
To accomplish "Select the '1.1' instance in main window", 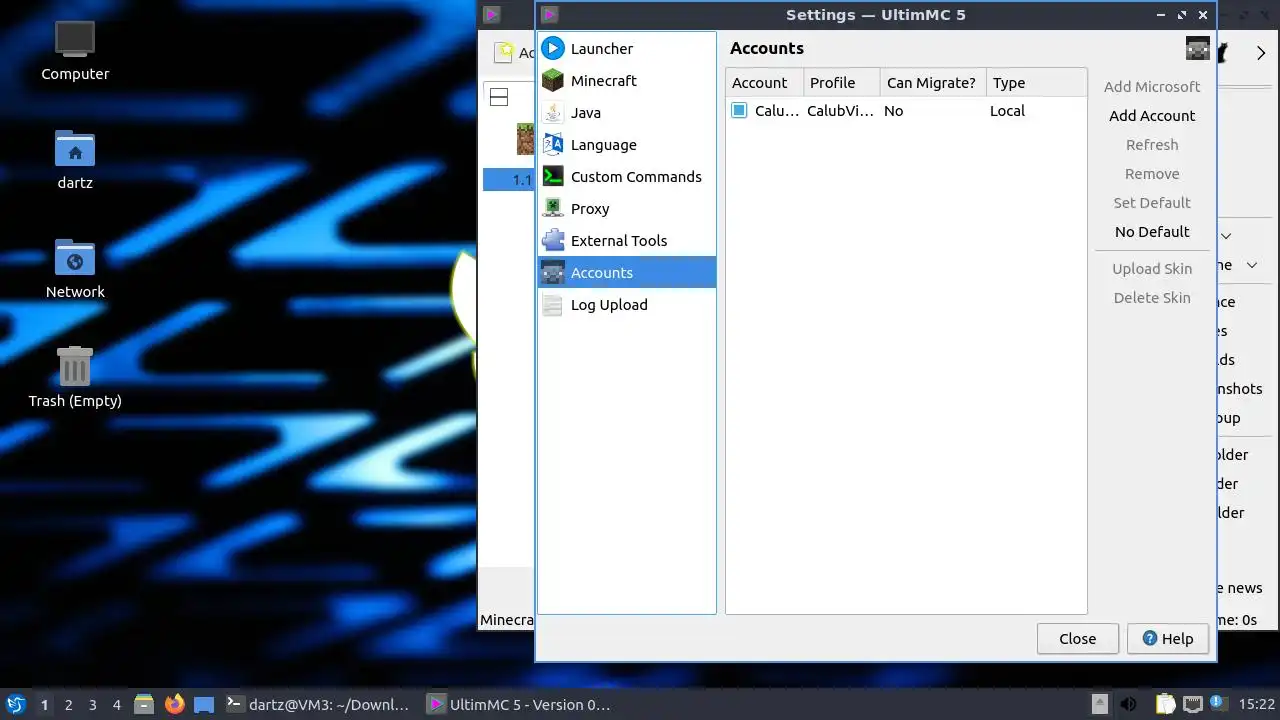I will (511, 180).
